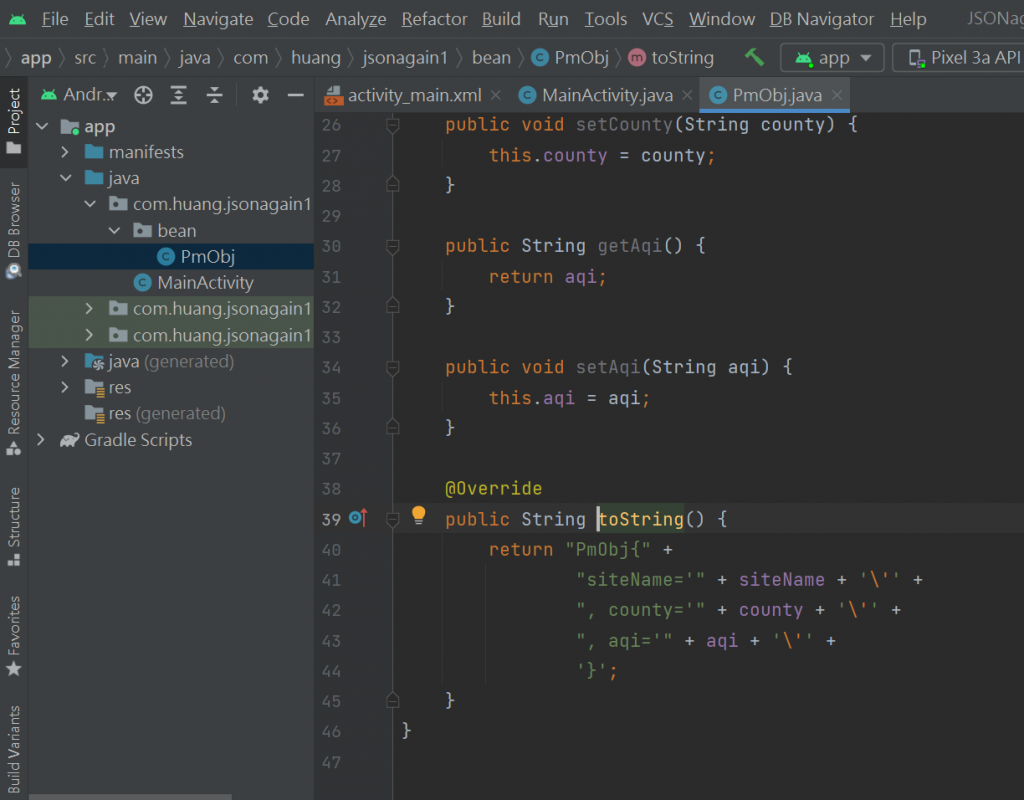The width and height of the screenshot is (1024, 800).
Task: Click the intention lightbulb on line 39
Action: click(419, 516)
